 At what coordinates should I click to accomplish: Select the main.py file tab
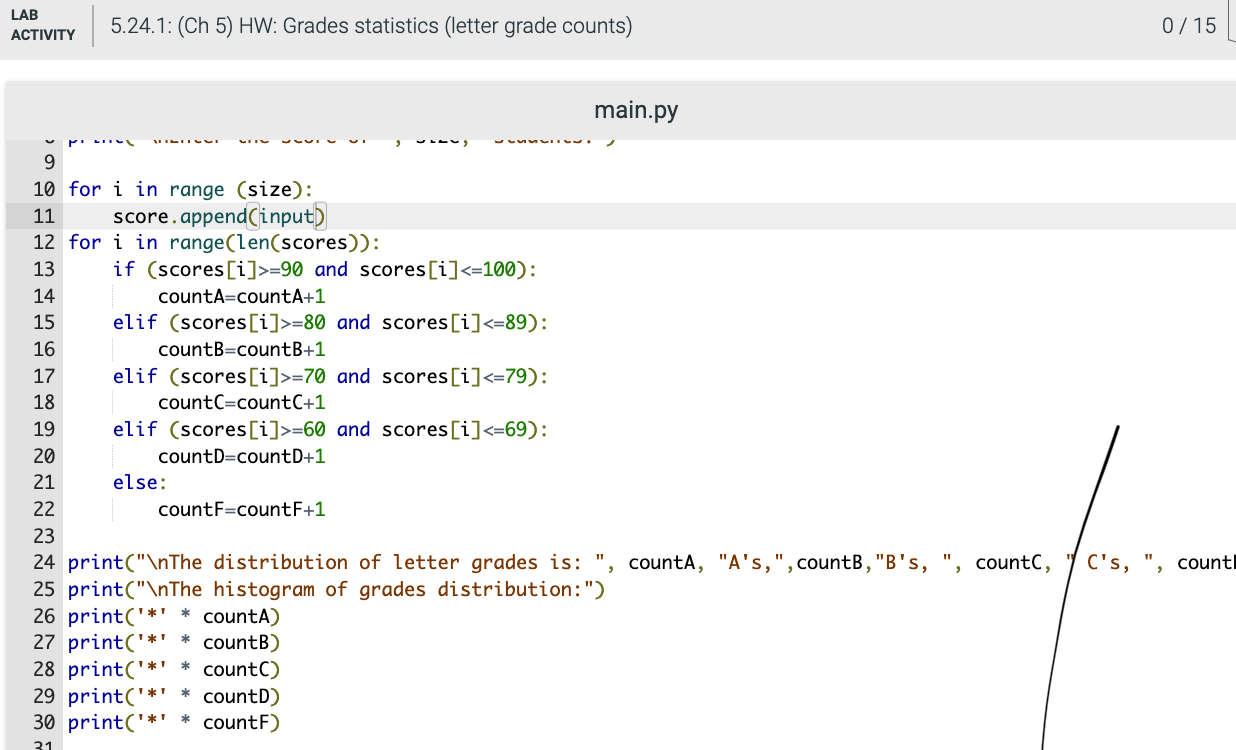tap(636, 110)
